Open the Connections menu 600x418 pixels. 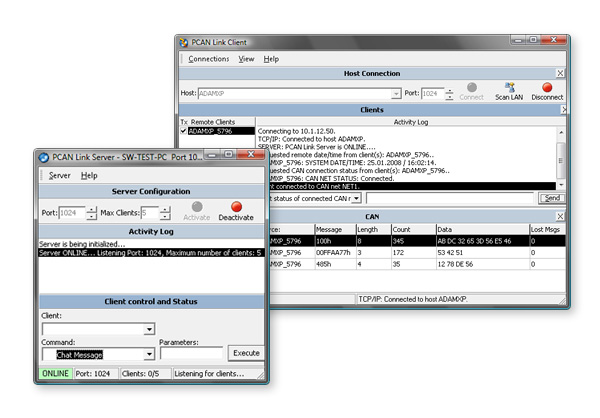coord(209,59)
